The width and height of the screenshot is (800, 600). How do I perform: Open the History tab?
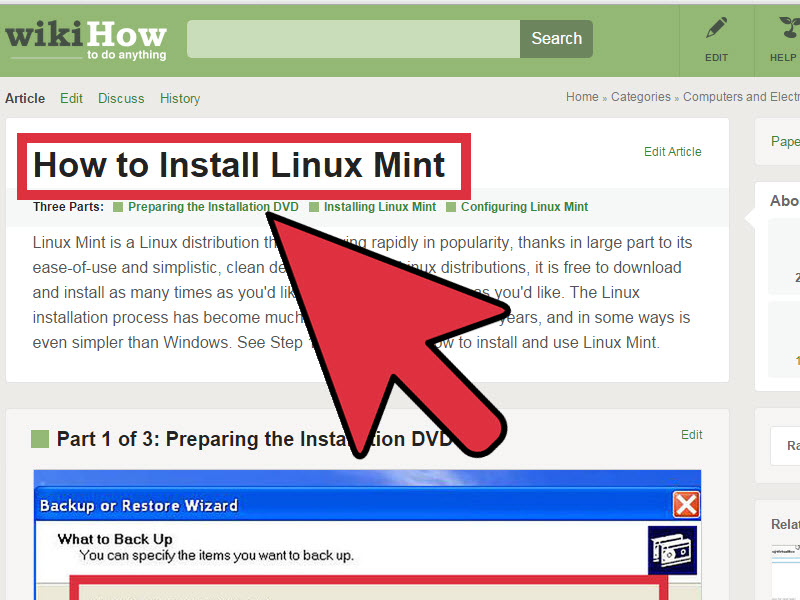pyautogui.click(x=180, y=98)
